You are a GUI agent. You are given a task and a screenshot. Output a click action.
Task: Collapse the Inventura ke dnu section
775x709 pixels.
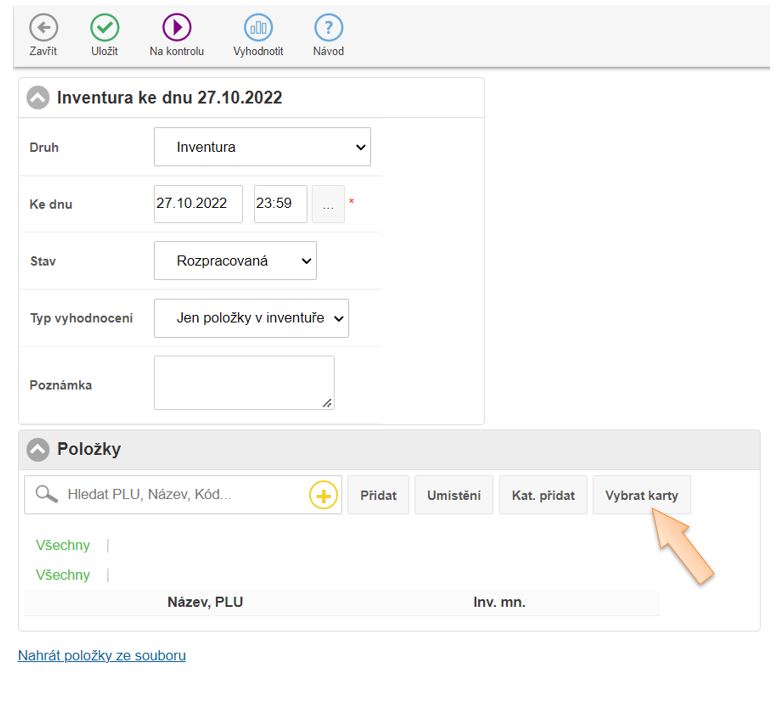coord(38,98)
